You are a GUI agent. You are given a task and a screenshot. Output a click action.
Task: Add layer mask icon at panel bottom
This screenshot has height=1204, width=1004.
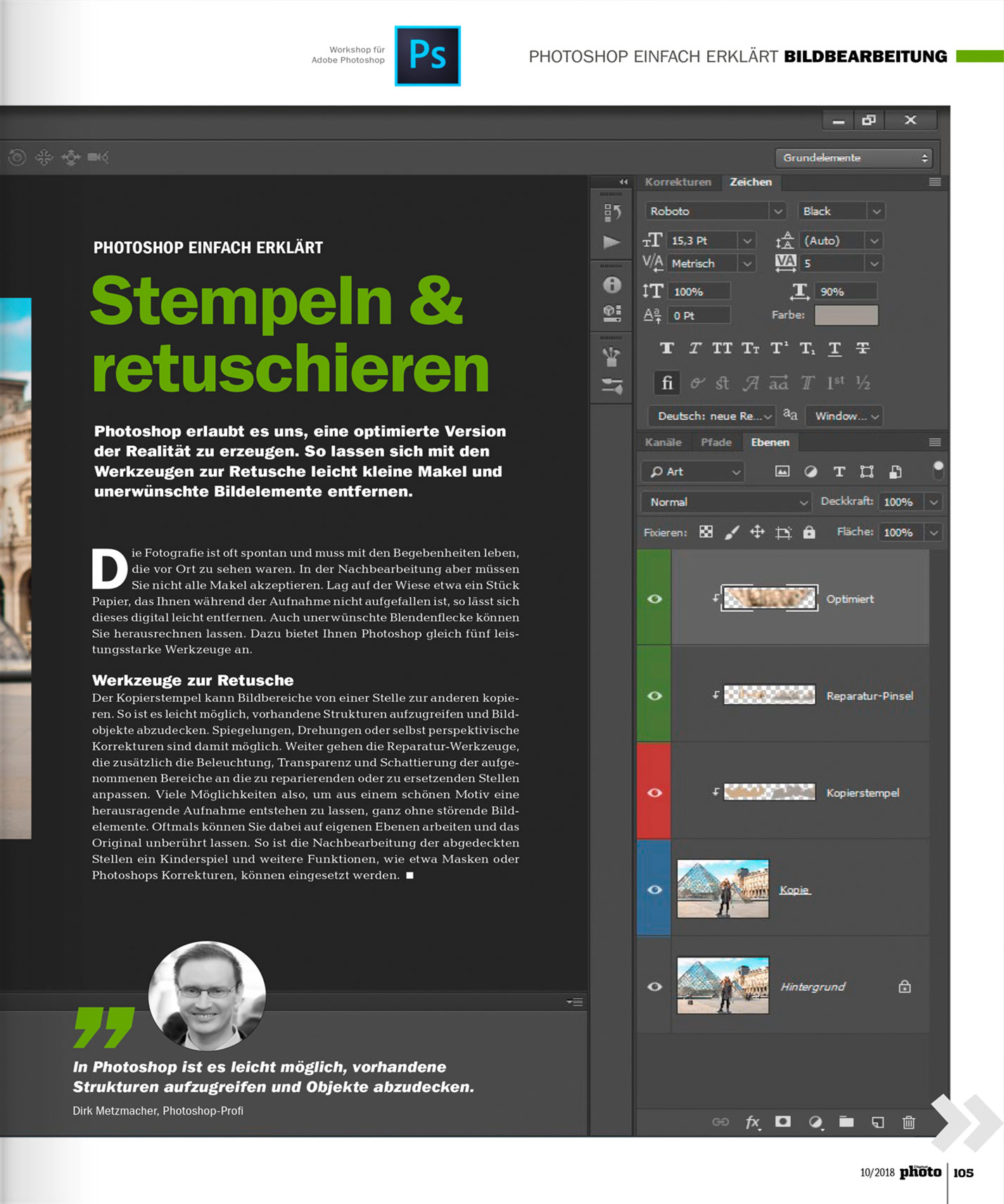tap(783, 1121)
